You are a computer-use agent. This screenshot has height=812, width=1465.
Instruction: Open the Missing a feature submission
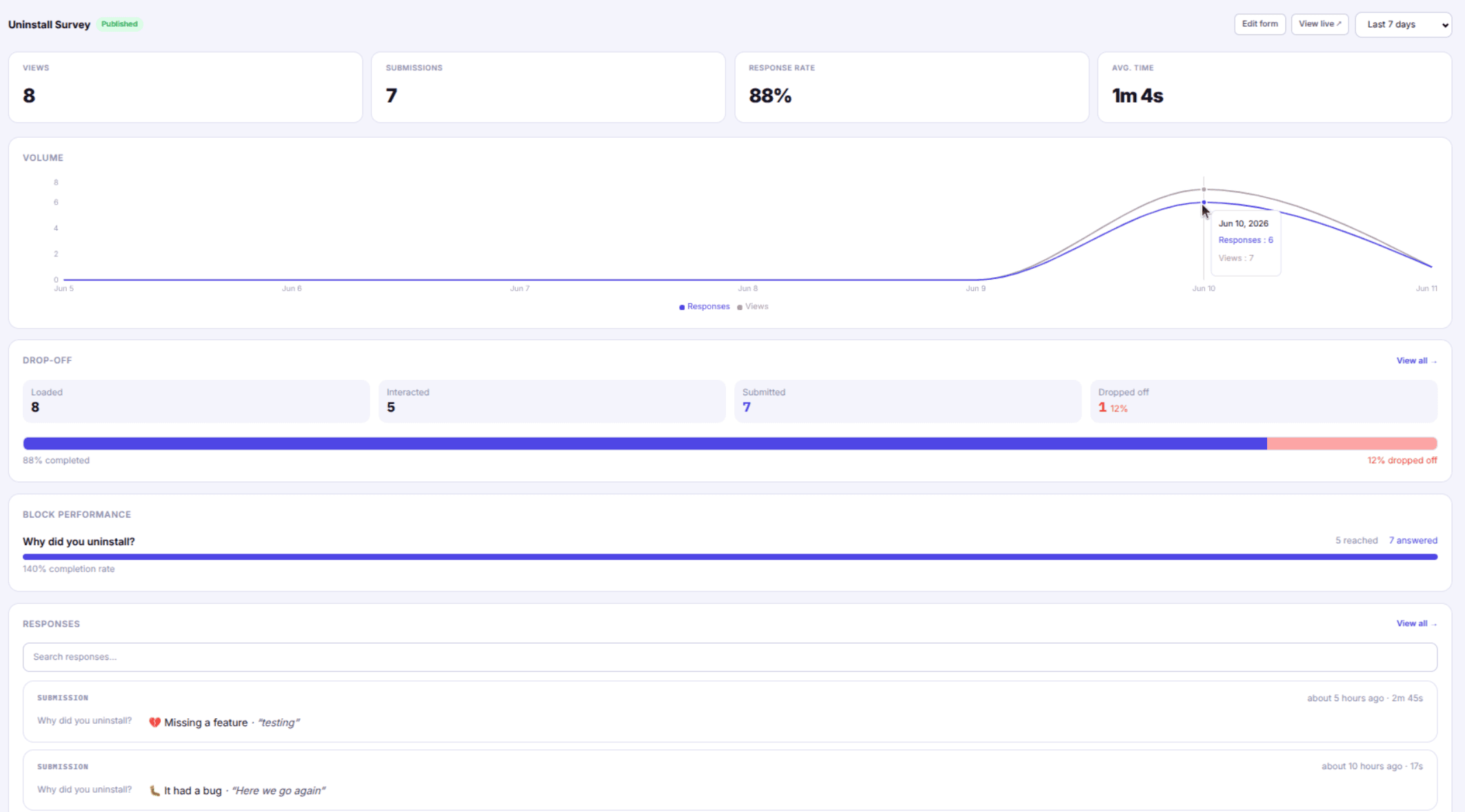(x=730, y=712)
